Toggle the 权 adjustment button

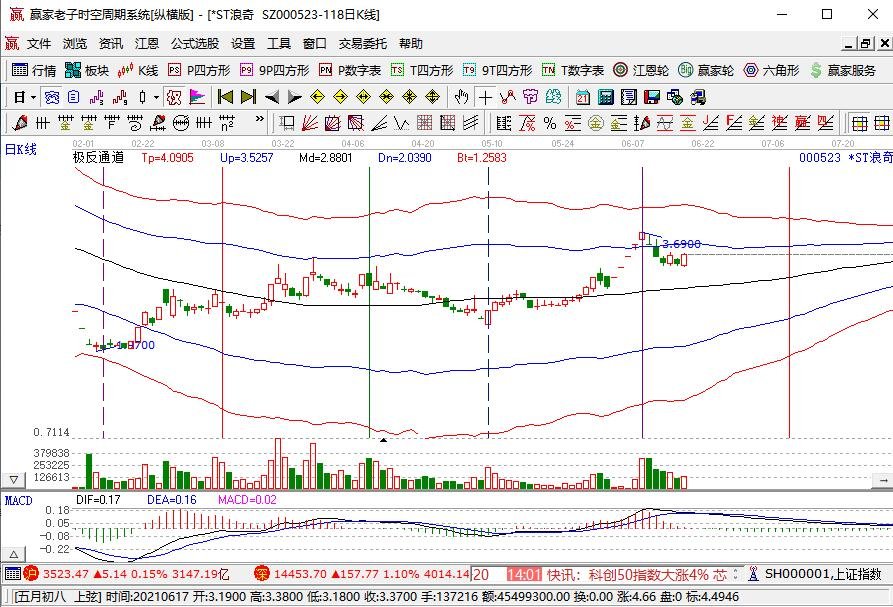(174, 97)
